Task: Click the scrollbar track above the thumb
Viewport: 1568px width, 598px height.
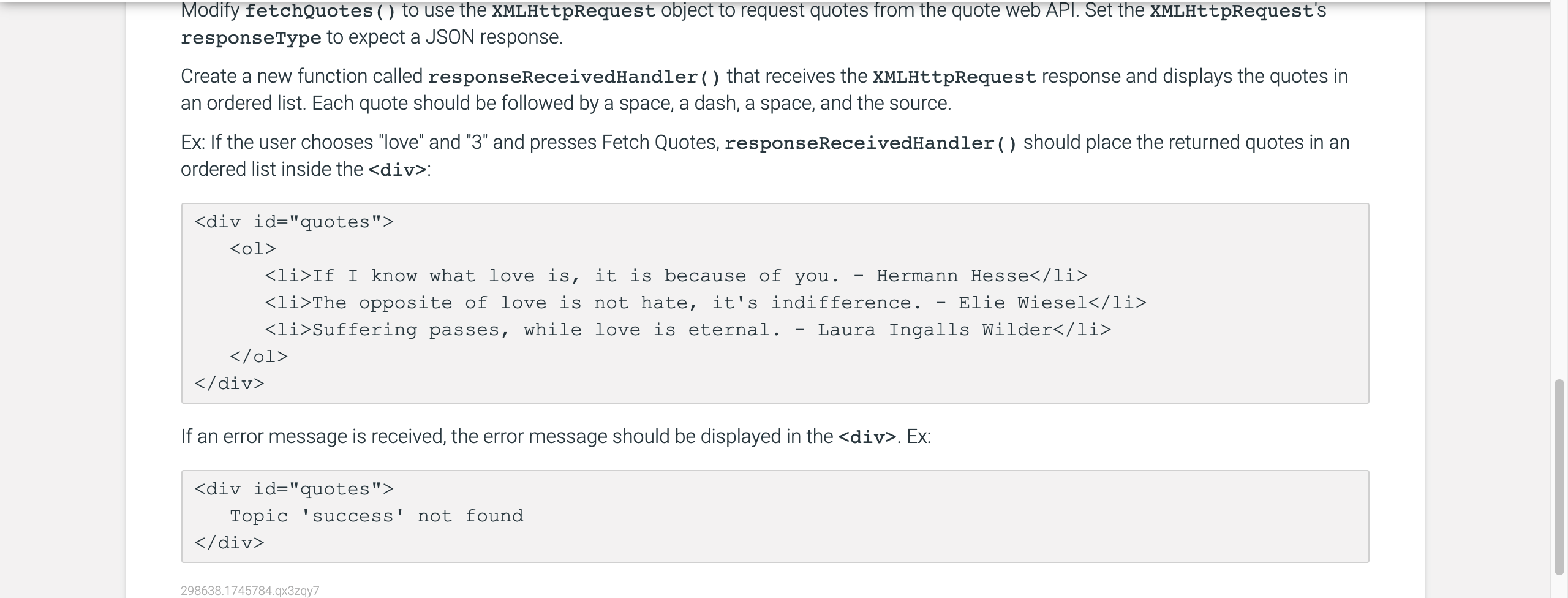Action: [x=1559, y=190]
